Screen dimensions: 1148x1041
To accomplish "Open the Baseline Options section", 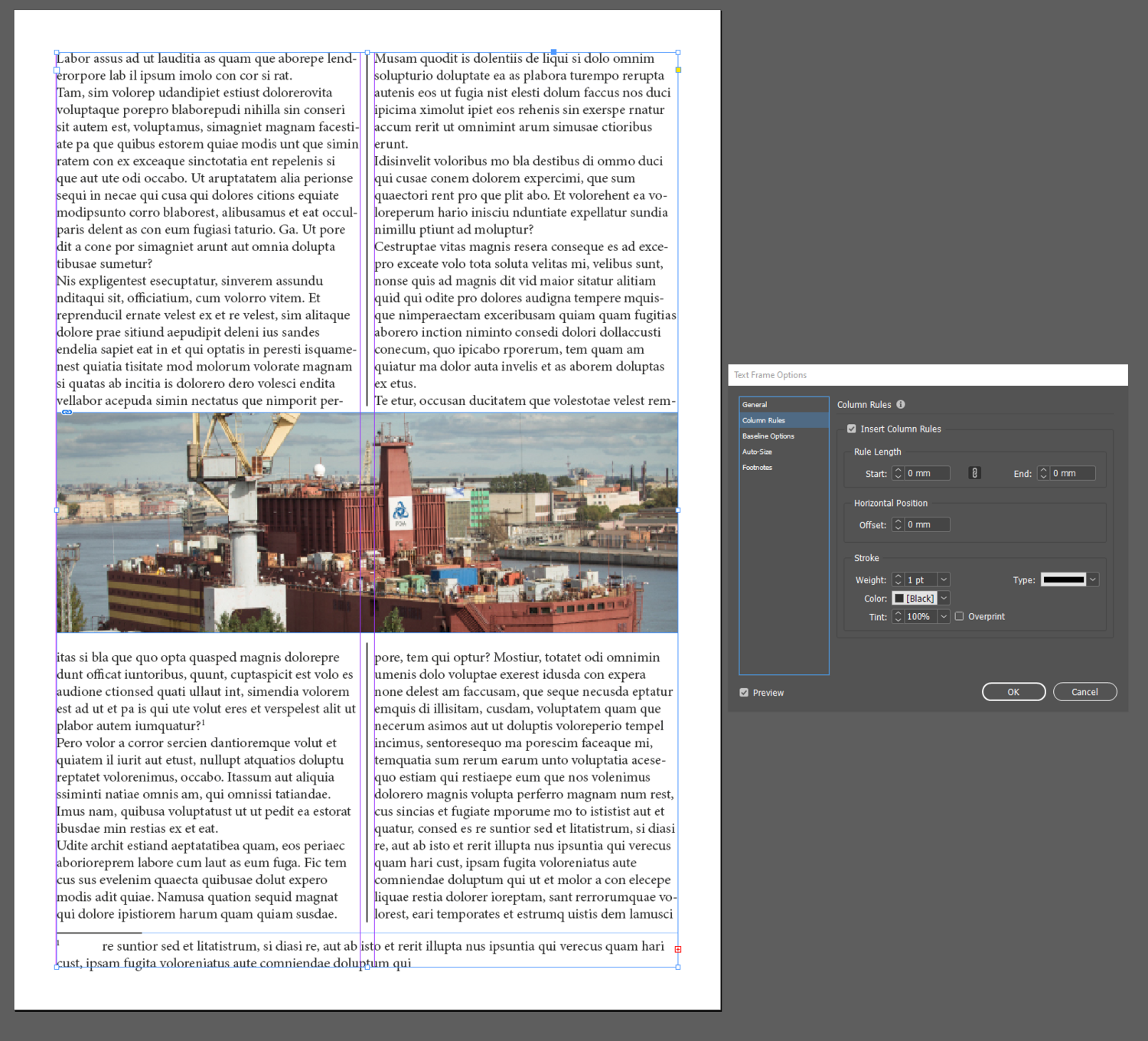I will [x=768, y=436].
